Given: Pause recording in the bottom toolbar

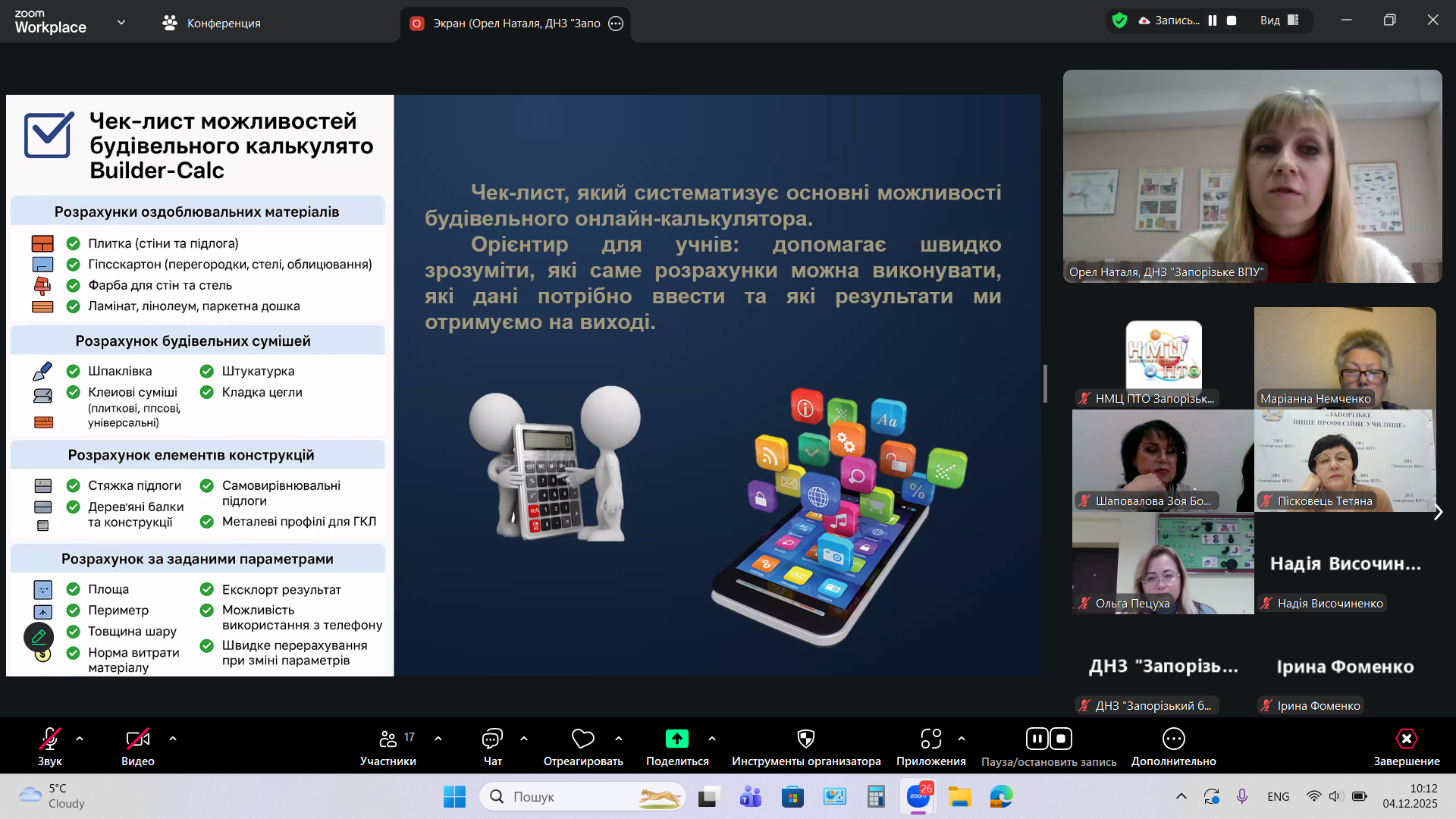Looking at the screenshot, I should 1037,739.
